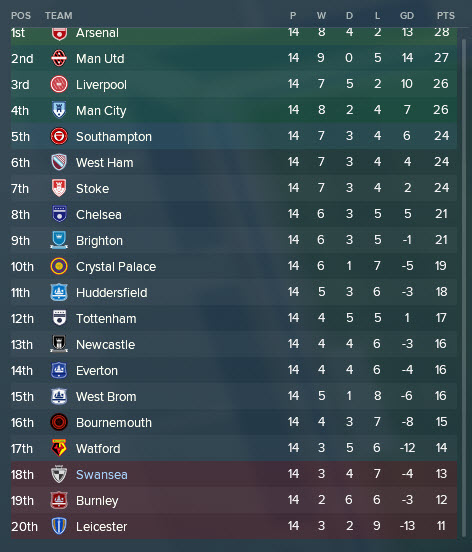Open the highlighted Swansea team link

click(102, 475)
